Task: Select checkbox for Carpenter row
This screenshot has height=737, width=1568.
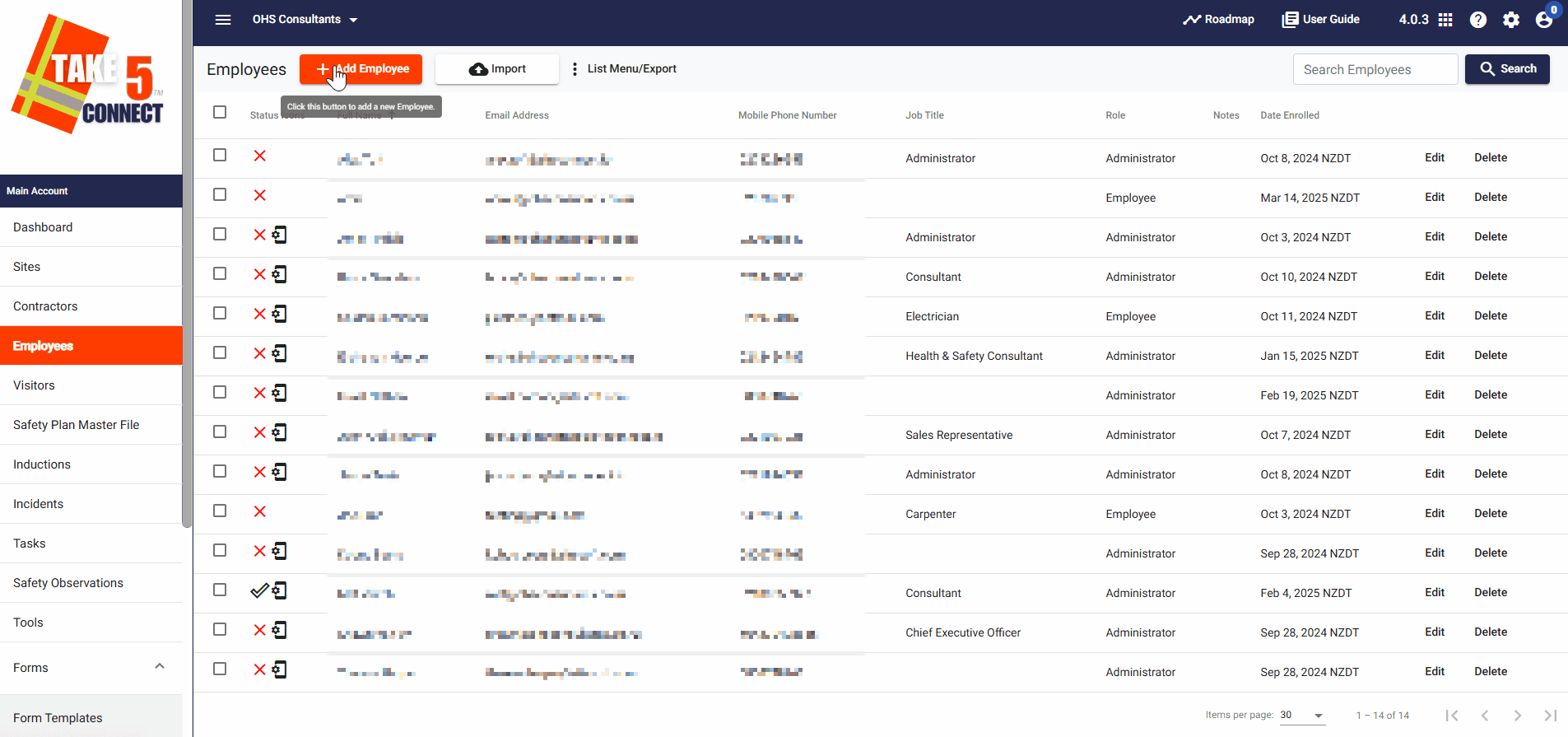Action: point(220,511)
